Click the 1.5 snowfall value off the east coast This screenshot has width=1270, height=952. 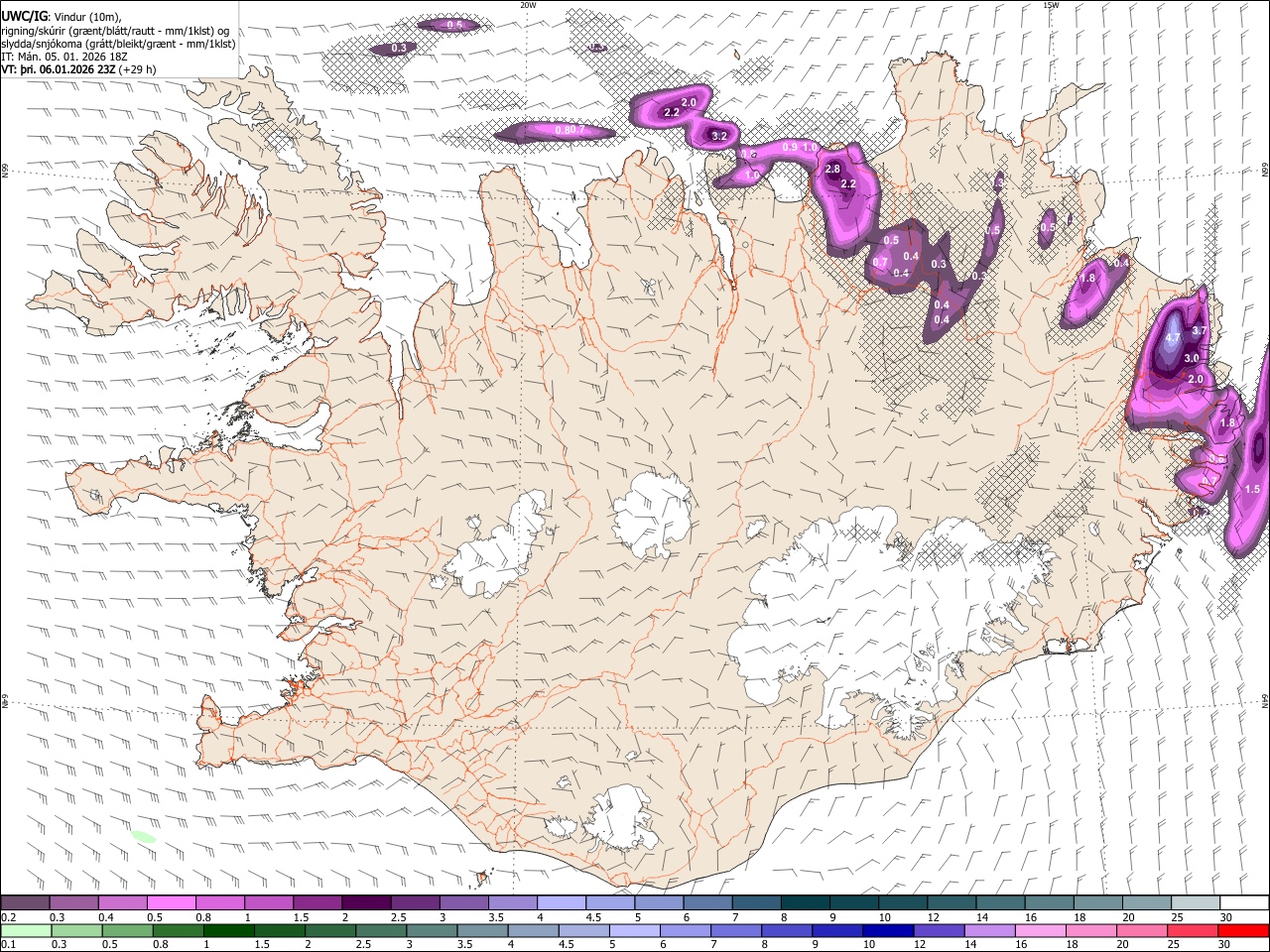pos(1252,489)
